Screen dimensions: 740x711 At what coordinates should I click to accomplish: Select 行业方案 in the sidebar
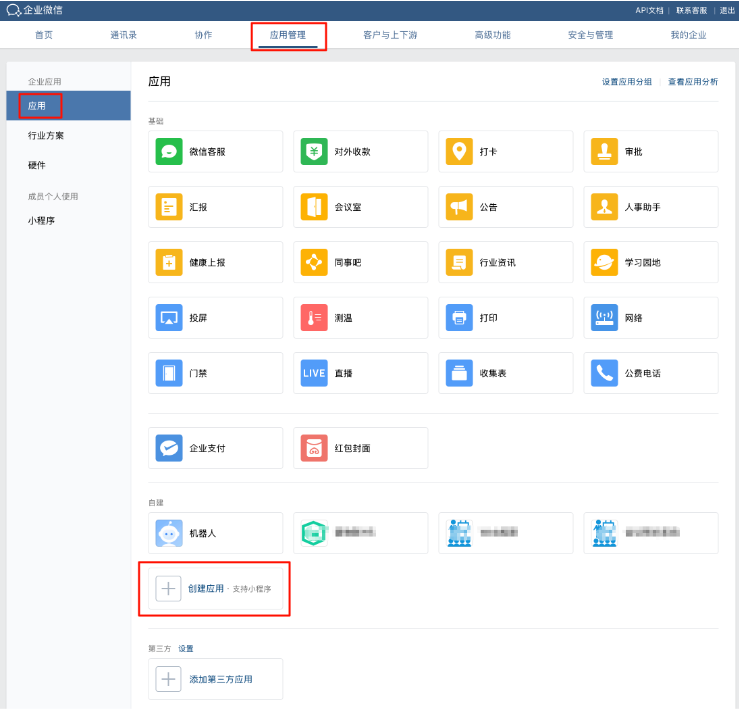click(x=46, y=135)
